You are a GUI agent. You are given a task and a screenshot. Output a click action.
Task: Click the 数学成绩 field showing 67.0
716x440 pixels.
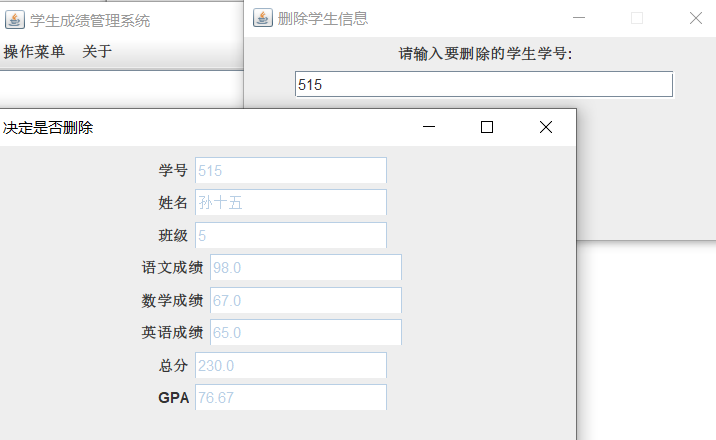(306, 300)
